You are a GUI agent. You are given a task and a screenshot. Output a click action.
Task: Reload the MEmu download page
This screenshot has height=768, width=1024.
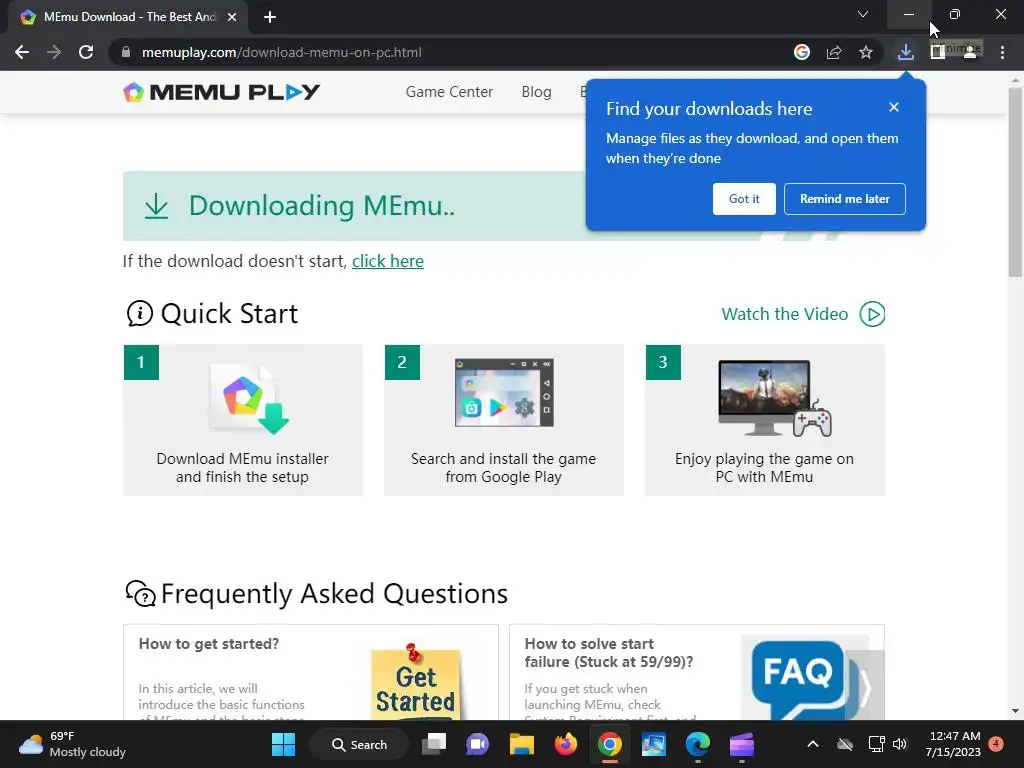86,52
